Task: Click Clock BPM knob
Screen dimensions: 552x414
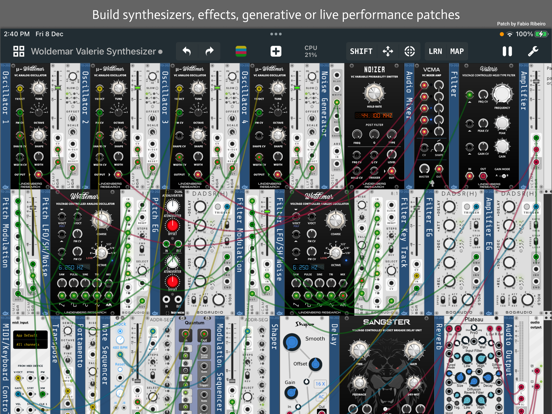Action: click(x=120, y=340)
